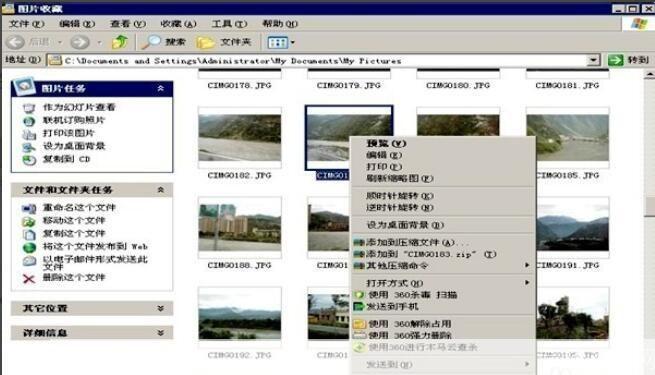Go up one folder level icon
Screen dimensions: 655x375
(120, 42)
